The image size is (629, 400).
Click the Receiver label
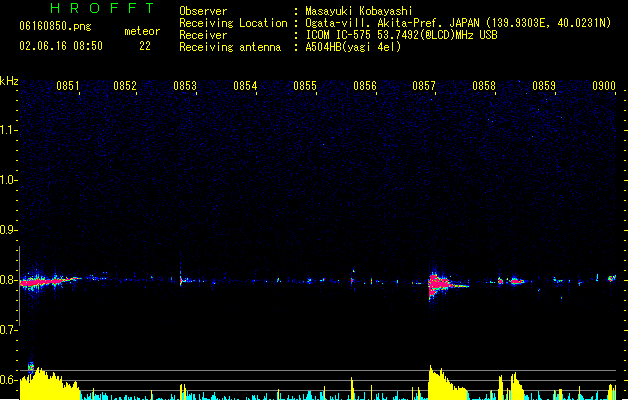tap(203, 35)
